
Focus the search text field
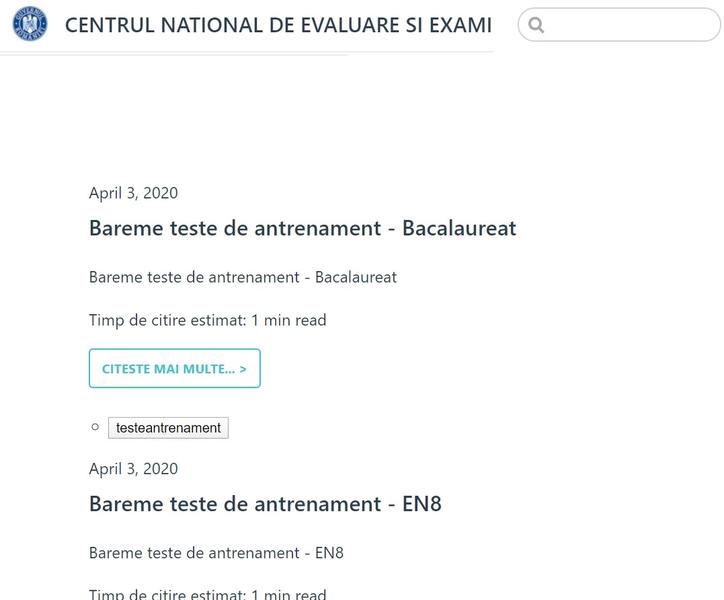630,25
